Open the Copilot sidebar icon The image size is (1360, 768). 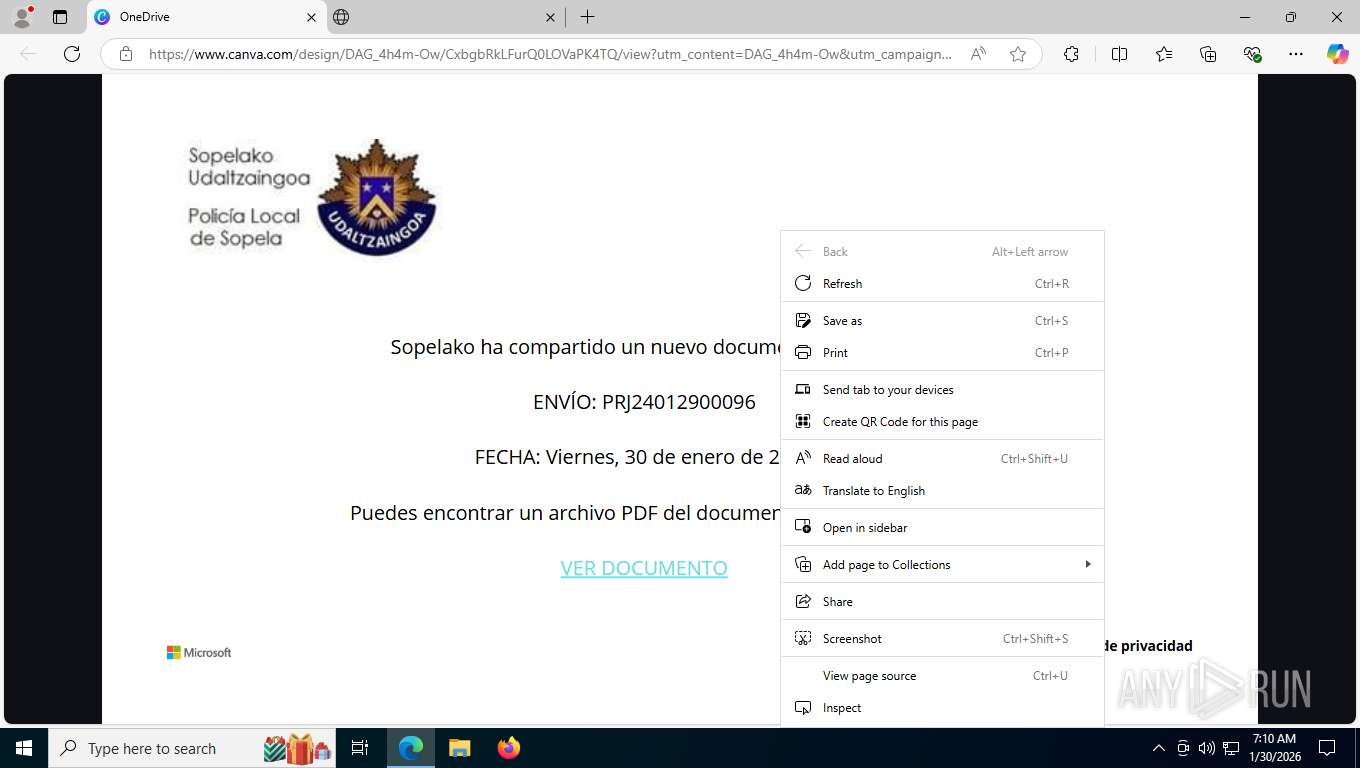click(x=1338, y=54)
